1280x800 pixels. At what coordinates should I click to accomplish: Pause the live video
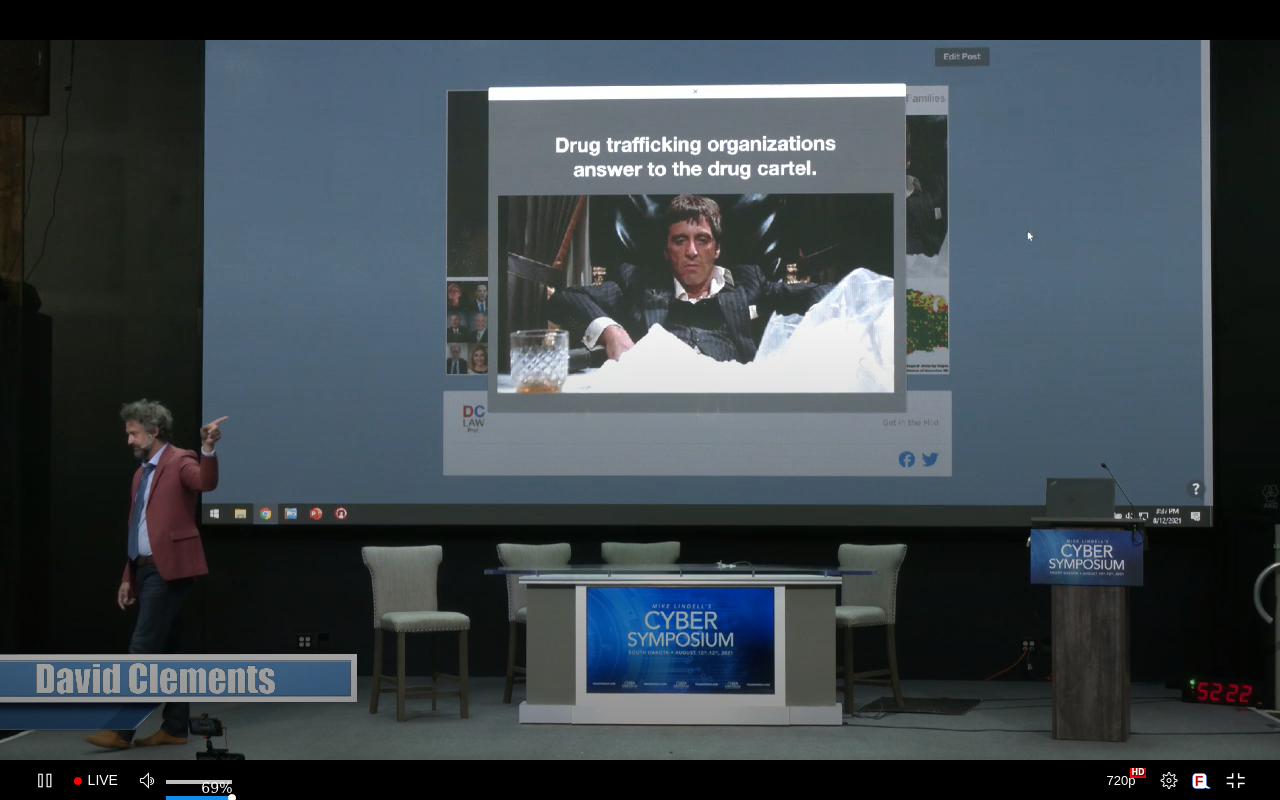45,780
